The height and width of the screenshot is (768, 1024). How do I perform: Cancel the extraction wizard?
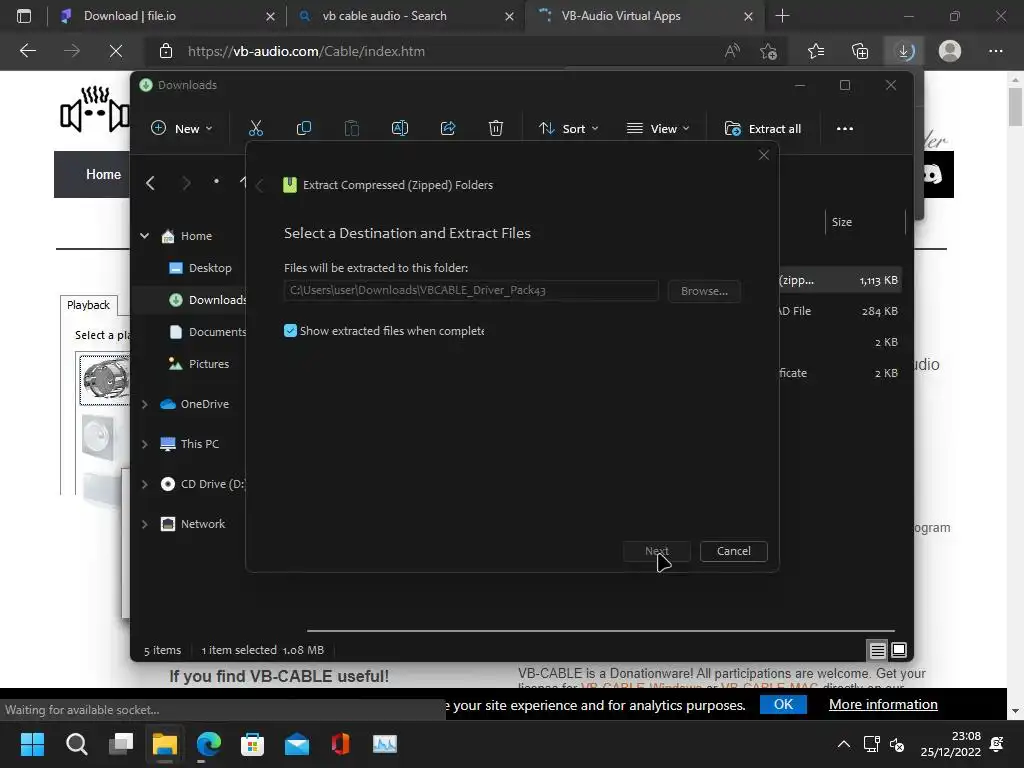pos(733,551)
